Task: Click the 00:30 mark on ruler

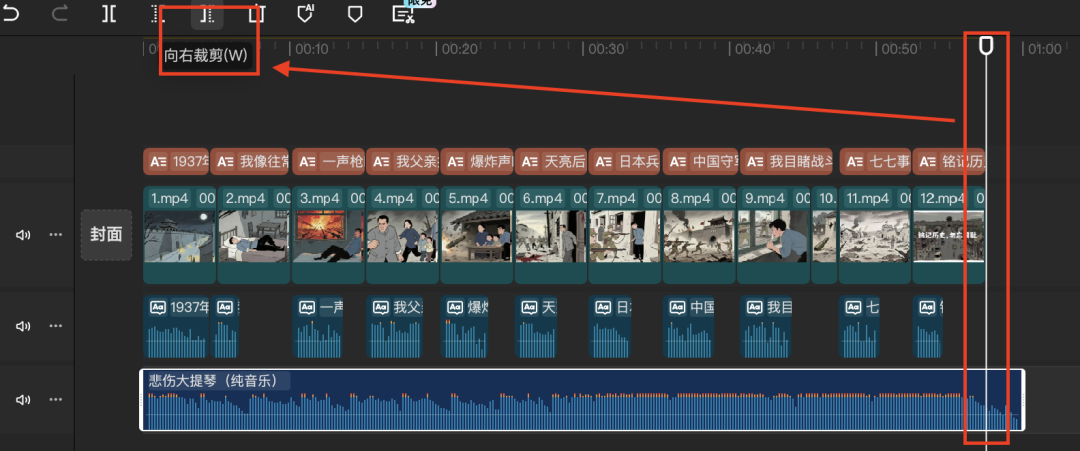Action: coord(606,49)
